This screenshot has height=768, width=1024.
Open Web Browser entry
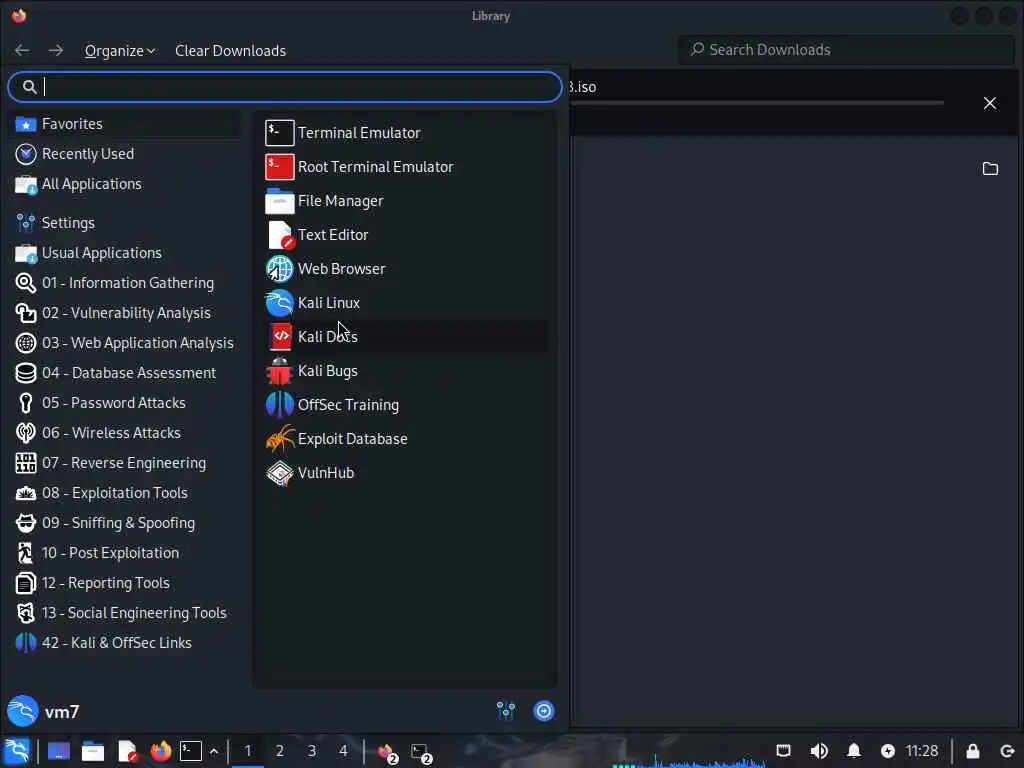tap(405, 268)
